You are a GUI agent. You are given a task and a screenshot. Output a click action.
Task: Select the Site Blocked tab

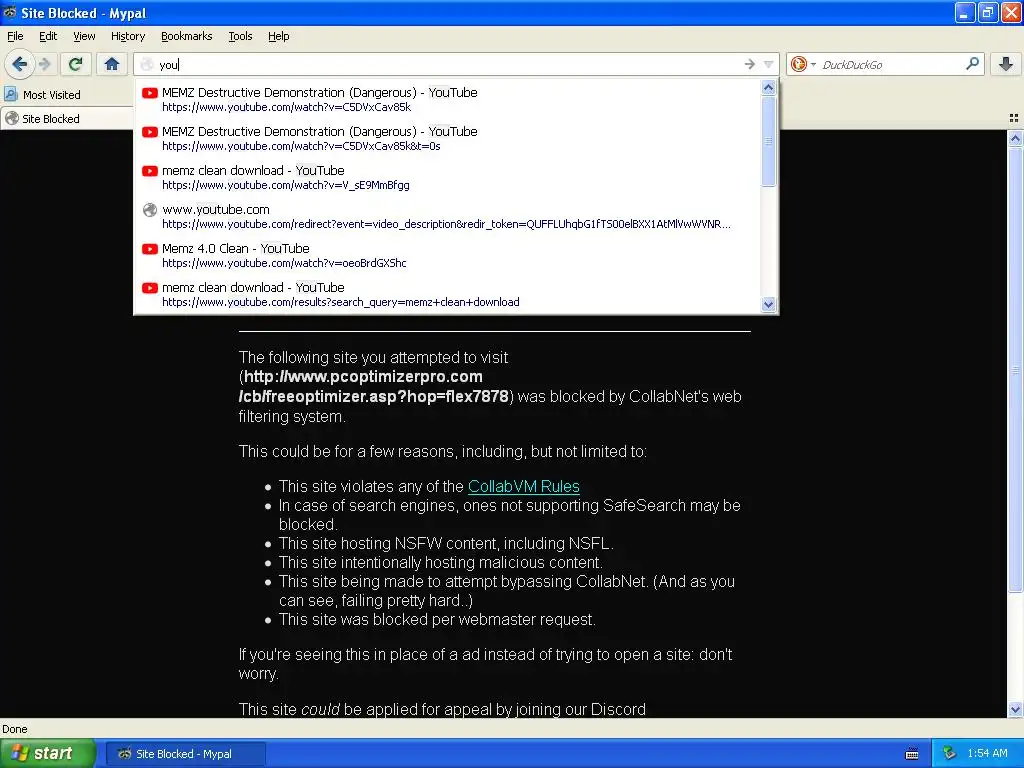tap(65, 119)
